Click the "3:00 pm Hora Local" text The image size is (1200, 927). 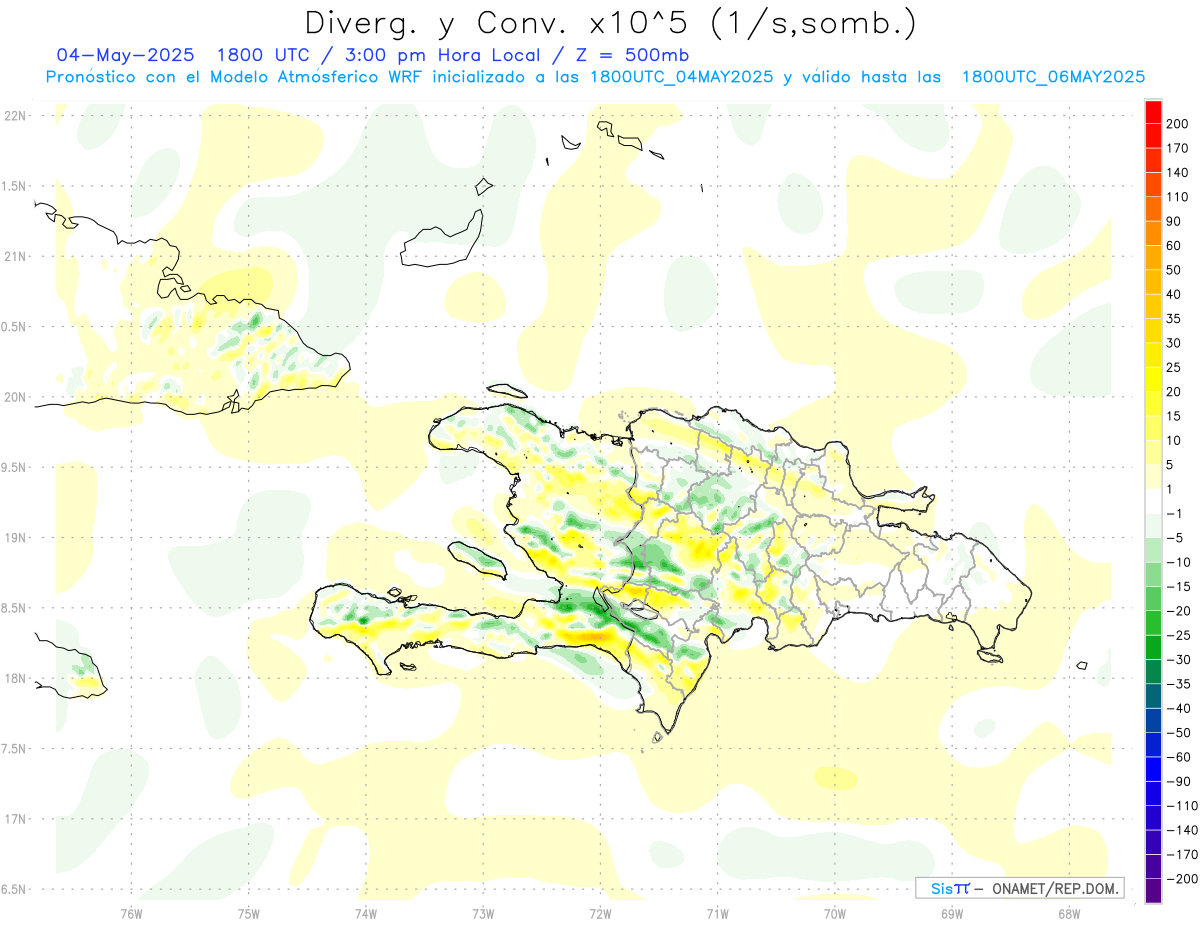[x=441, y=54]
